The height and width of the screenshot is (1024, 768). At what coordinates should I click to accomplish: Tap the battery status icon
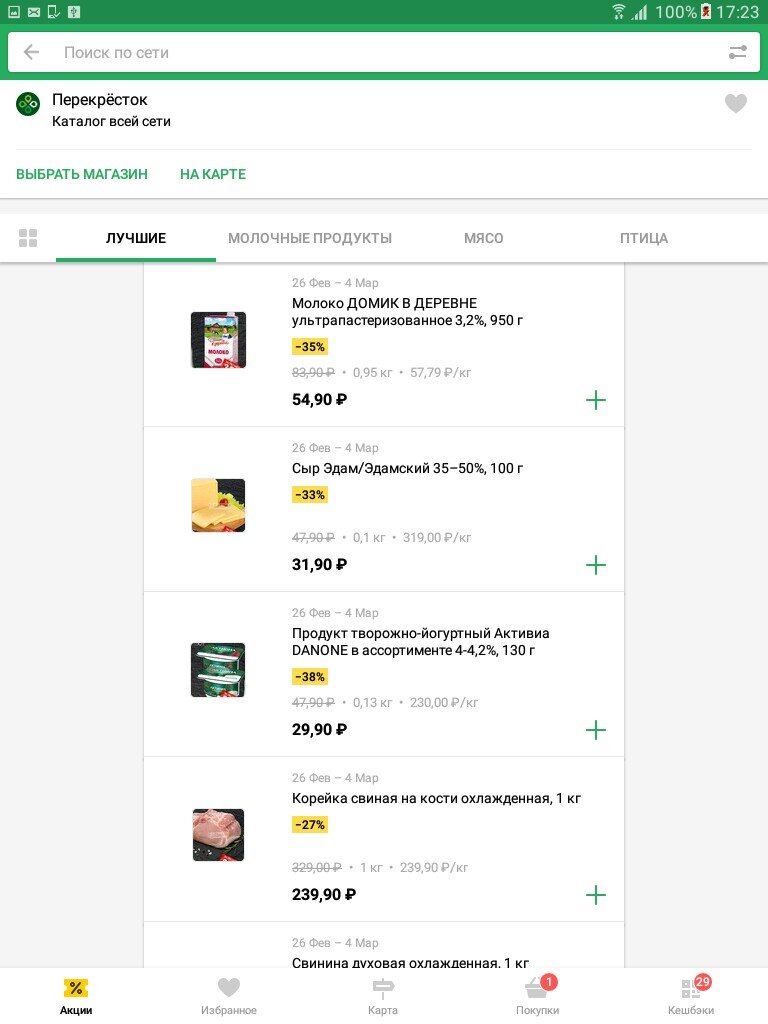[x=706, y=12]
